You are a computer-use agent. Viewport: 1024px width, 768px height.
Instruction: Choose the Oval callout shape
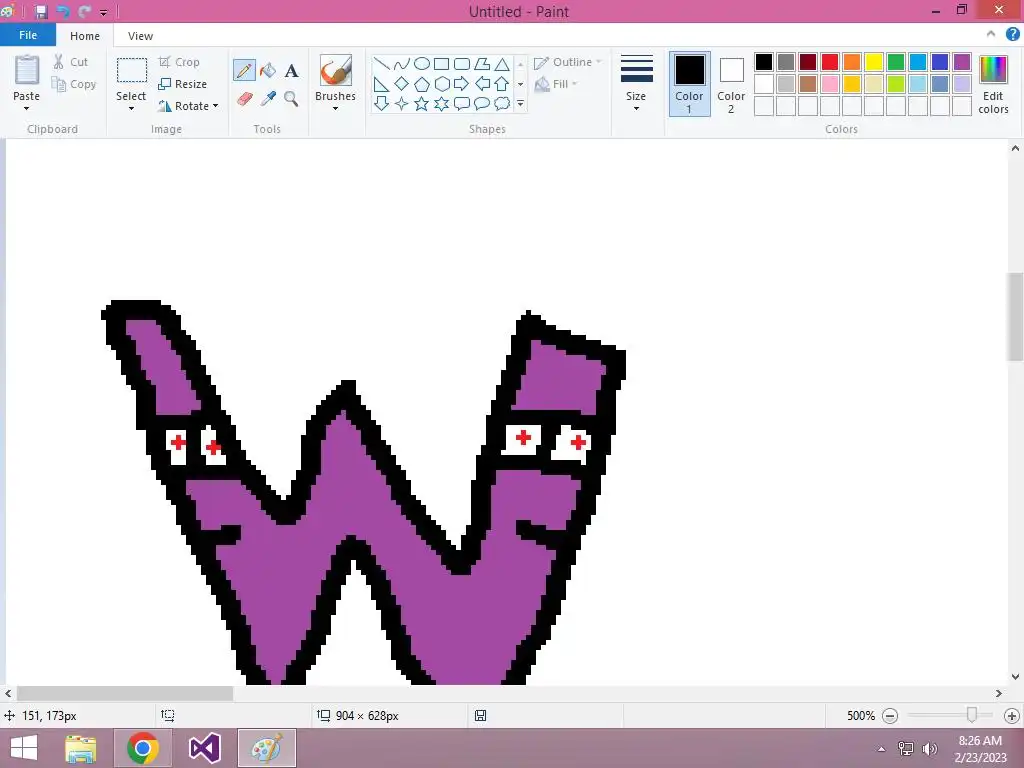[x=482, y=103]
